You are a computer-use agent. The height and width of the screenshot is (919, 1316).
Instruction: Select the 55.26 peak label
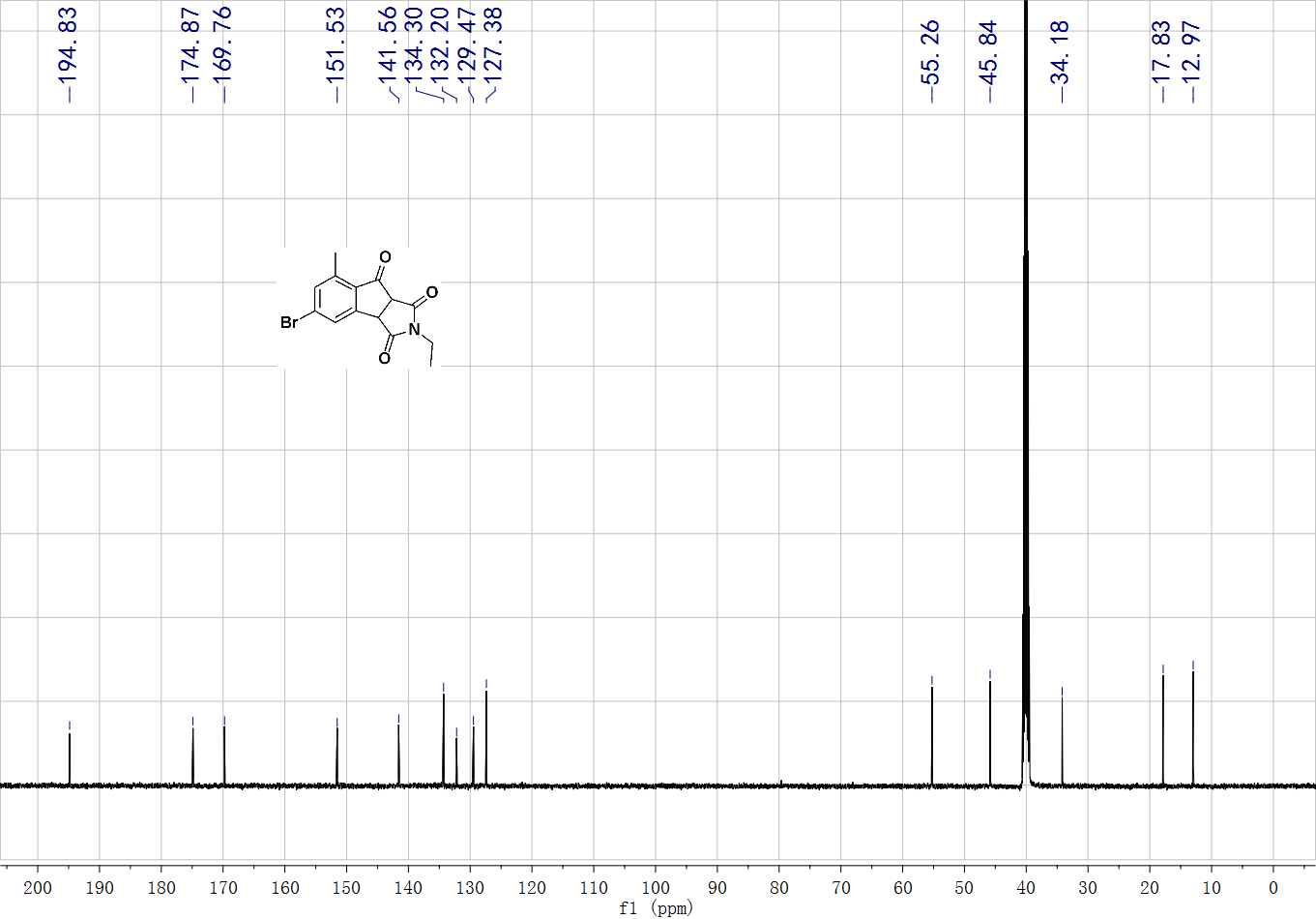(931, 51)
